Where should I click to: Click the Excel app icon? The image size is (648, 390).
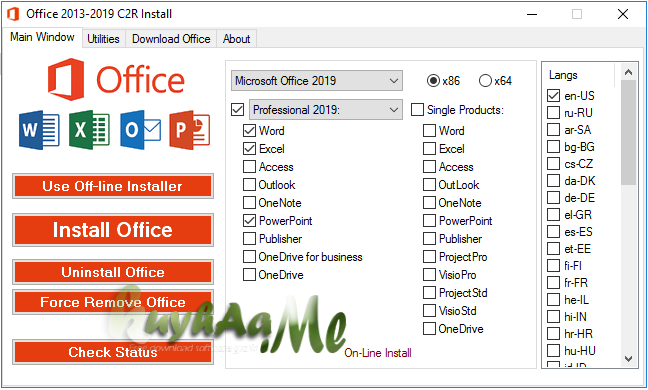pyautogui.click(x=89, y=130)
